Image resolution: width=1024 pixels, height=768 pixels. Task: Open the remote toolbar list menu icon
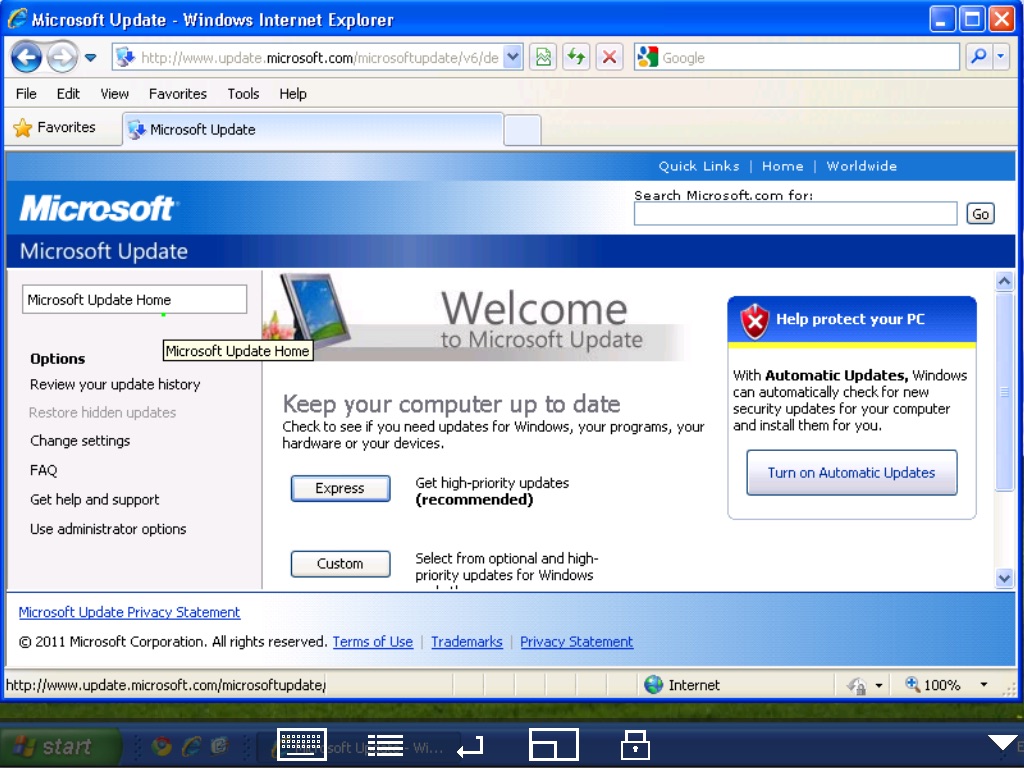coord(385,745)
